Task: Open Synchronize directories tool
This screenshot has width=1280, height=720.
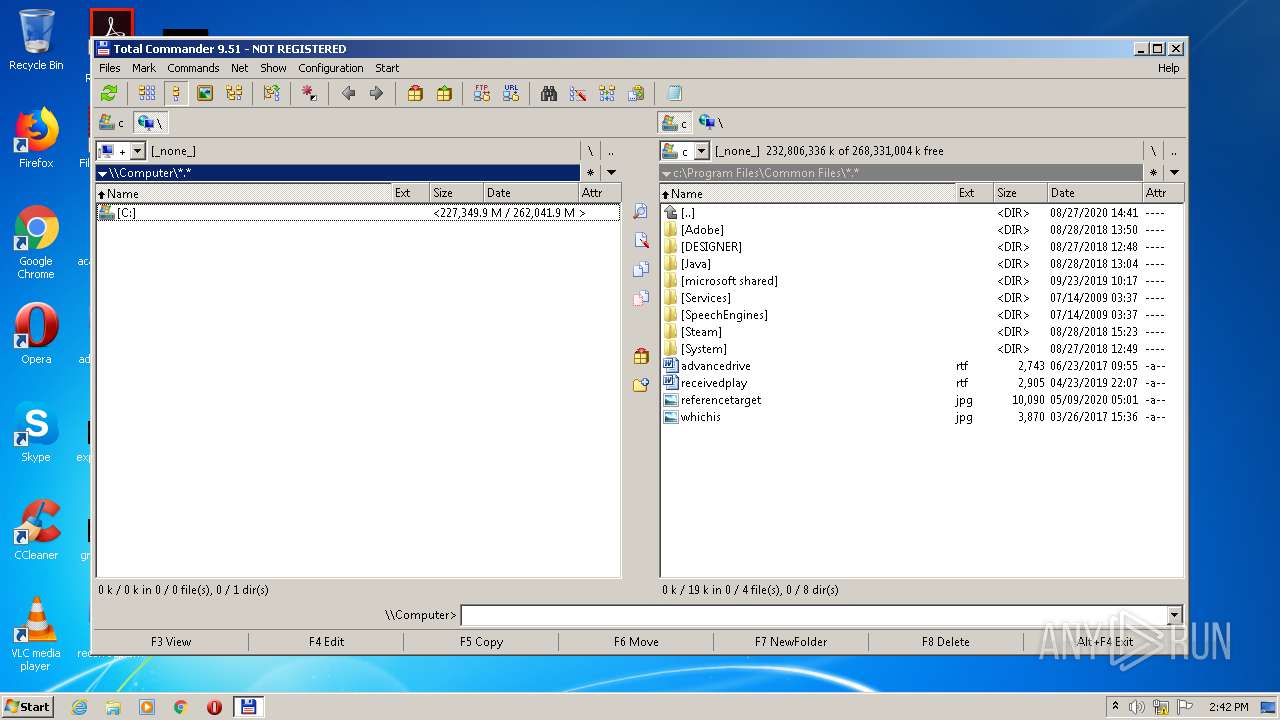Action: pos(607,93)
